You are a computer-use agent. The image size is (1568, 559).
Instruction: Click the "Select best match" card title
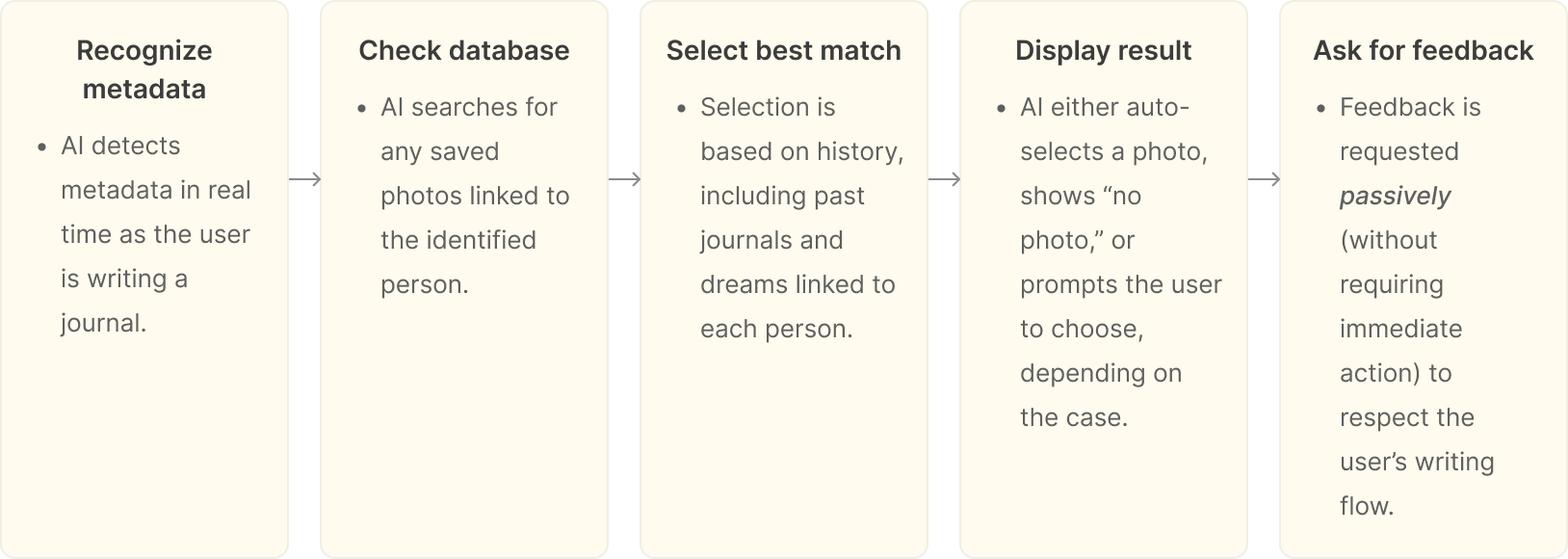coord(784,50)
